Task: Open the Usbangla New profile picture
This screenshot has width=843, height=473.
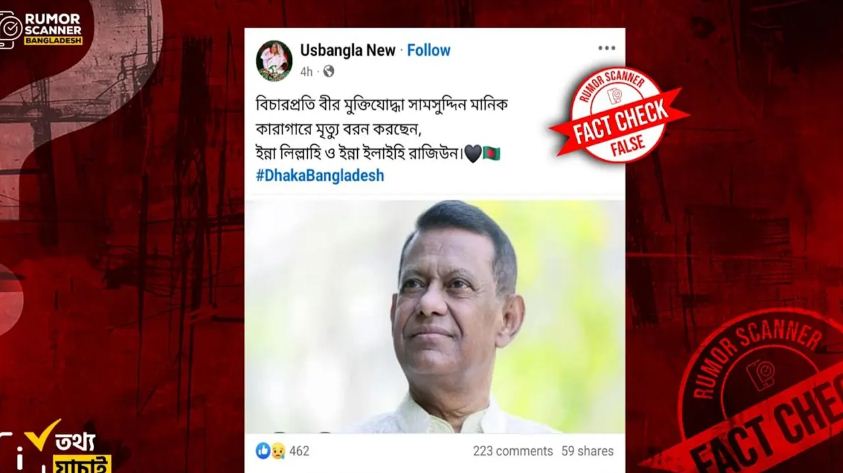Action: 274,61
